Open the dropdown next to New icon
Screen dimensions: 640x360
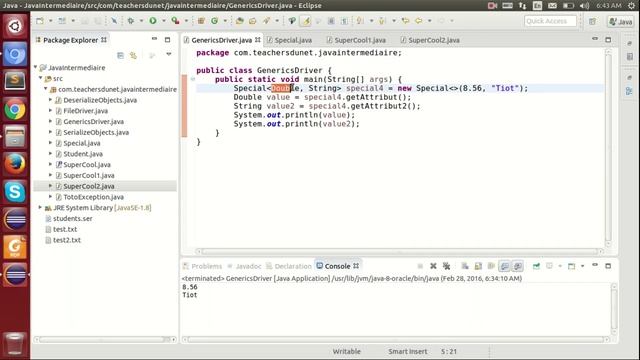point(51,20)
